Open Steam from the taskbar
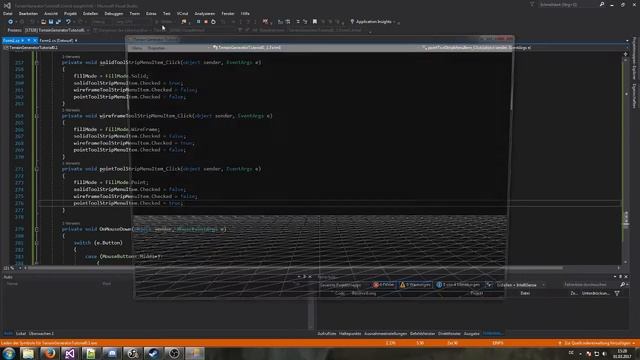This screenshot has width=640, height=360. 153,353
